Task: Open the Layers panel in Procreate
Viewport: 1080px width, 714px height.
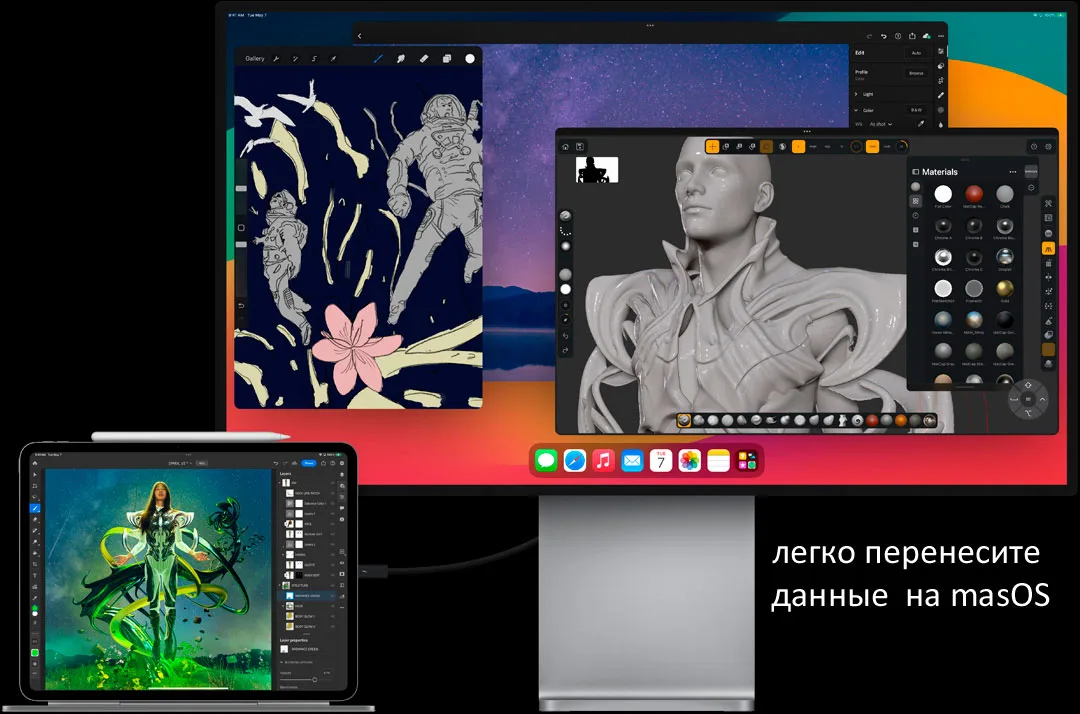Action: point(447,57)
